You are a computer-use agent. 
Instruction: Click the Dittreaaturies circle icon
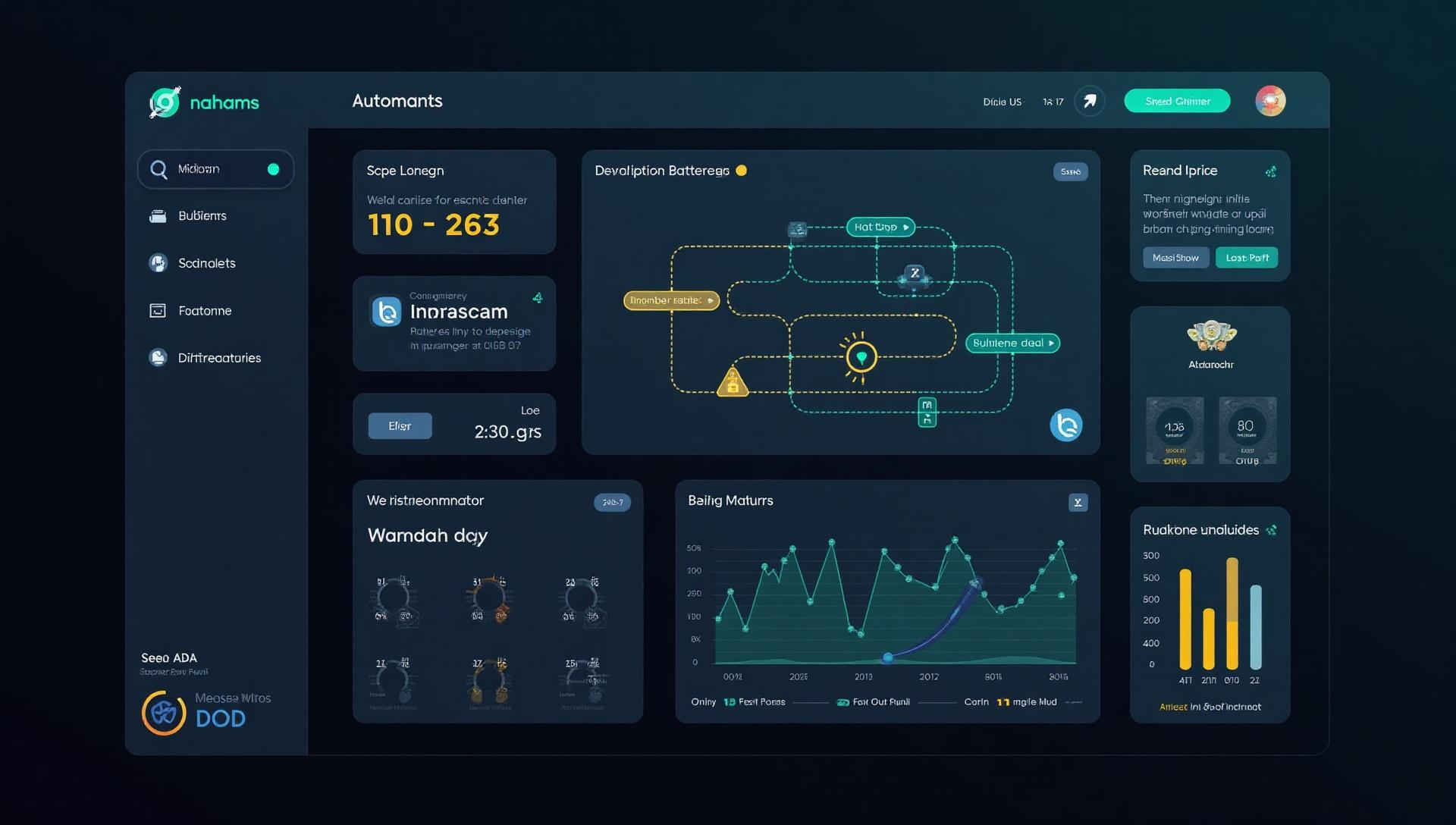point(158,358)
